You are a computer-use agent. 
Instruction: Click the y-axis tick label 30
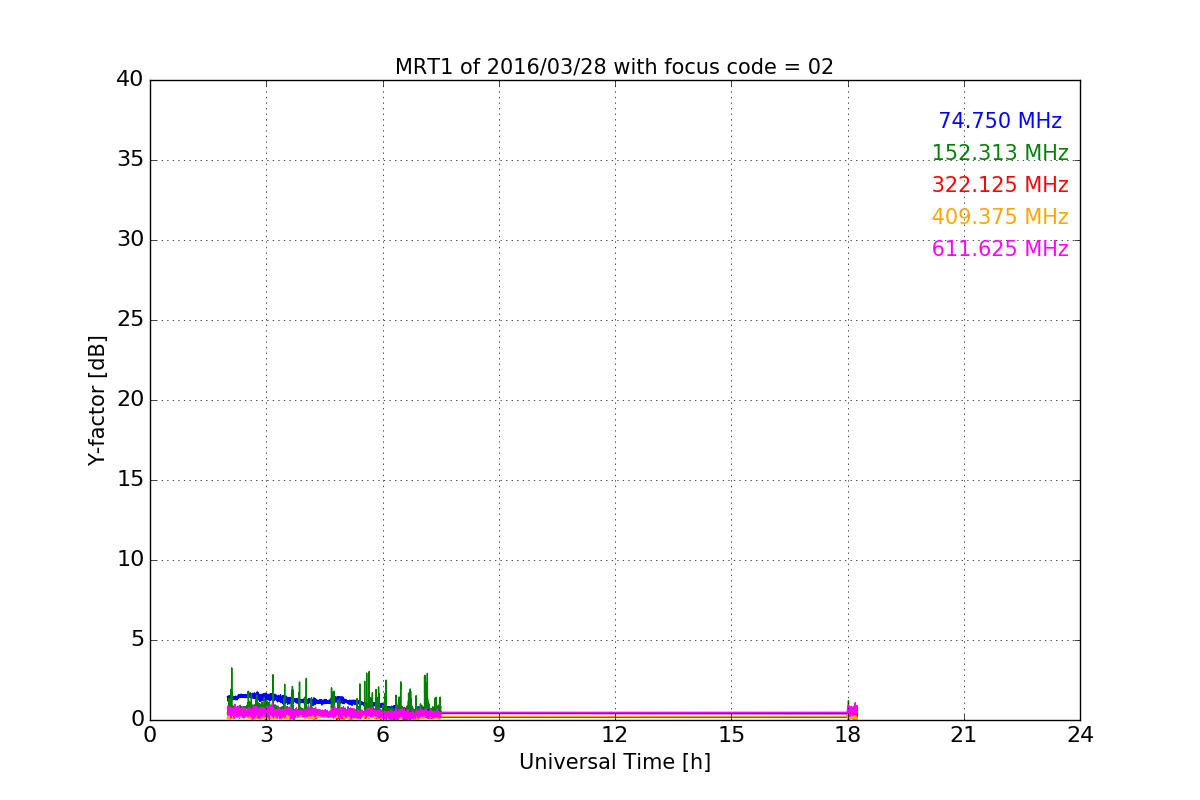pyautogui.click(x=130, y=239)
